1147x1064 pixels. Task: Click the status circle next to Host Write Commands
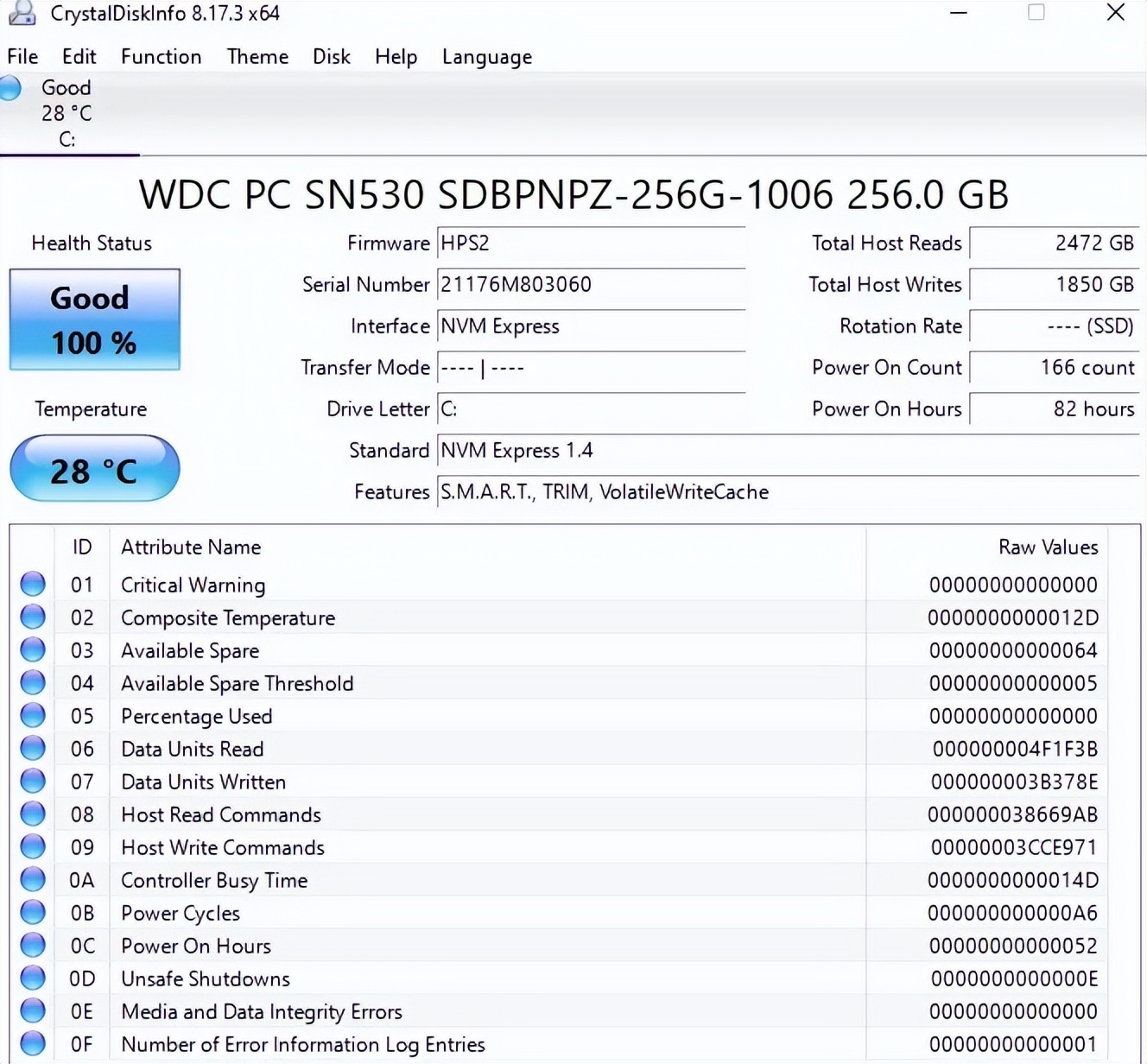(x=32, y=845)
